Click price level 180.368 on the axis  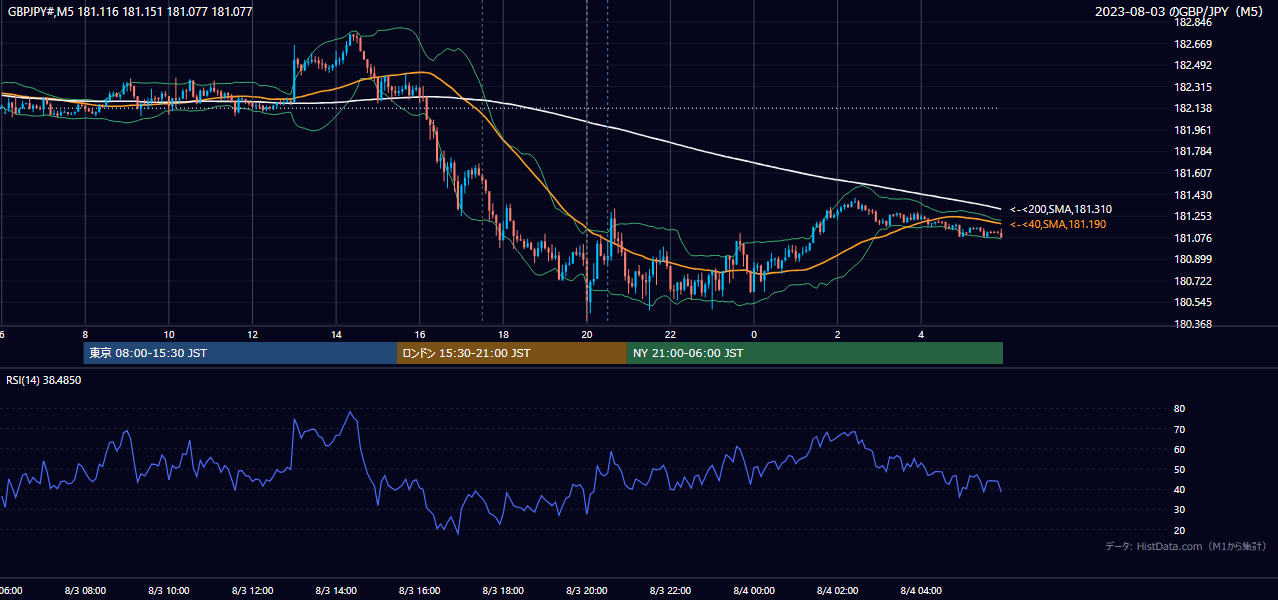pos(1193,324)
